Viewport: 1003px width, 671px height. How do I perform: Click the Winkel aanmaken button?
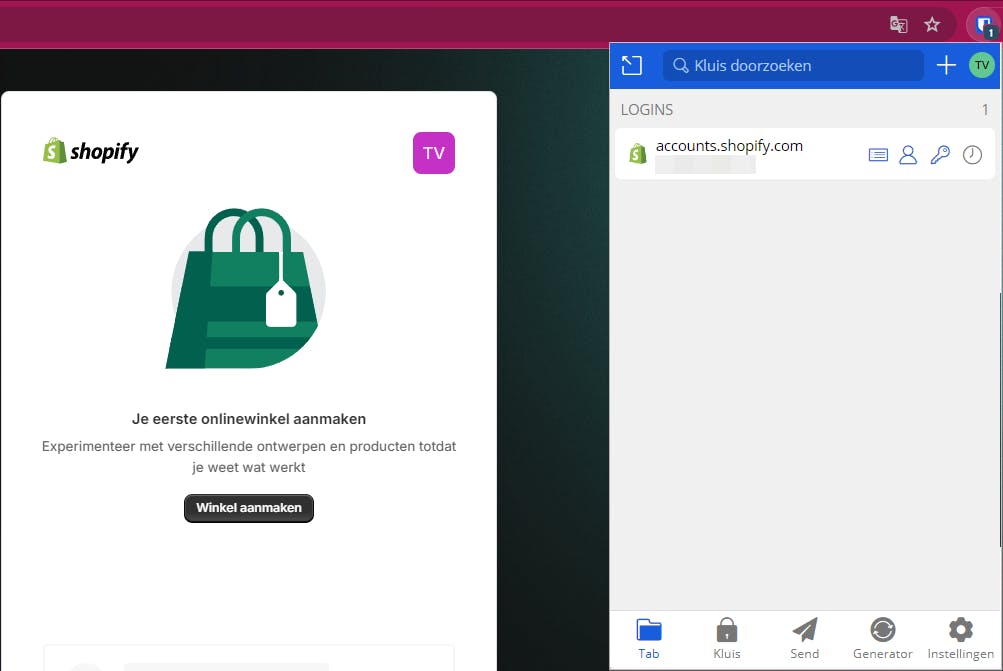tap(249, 508)
